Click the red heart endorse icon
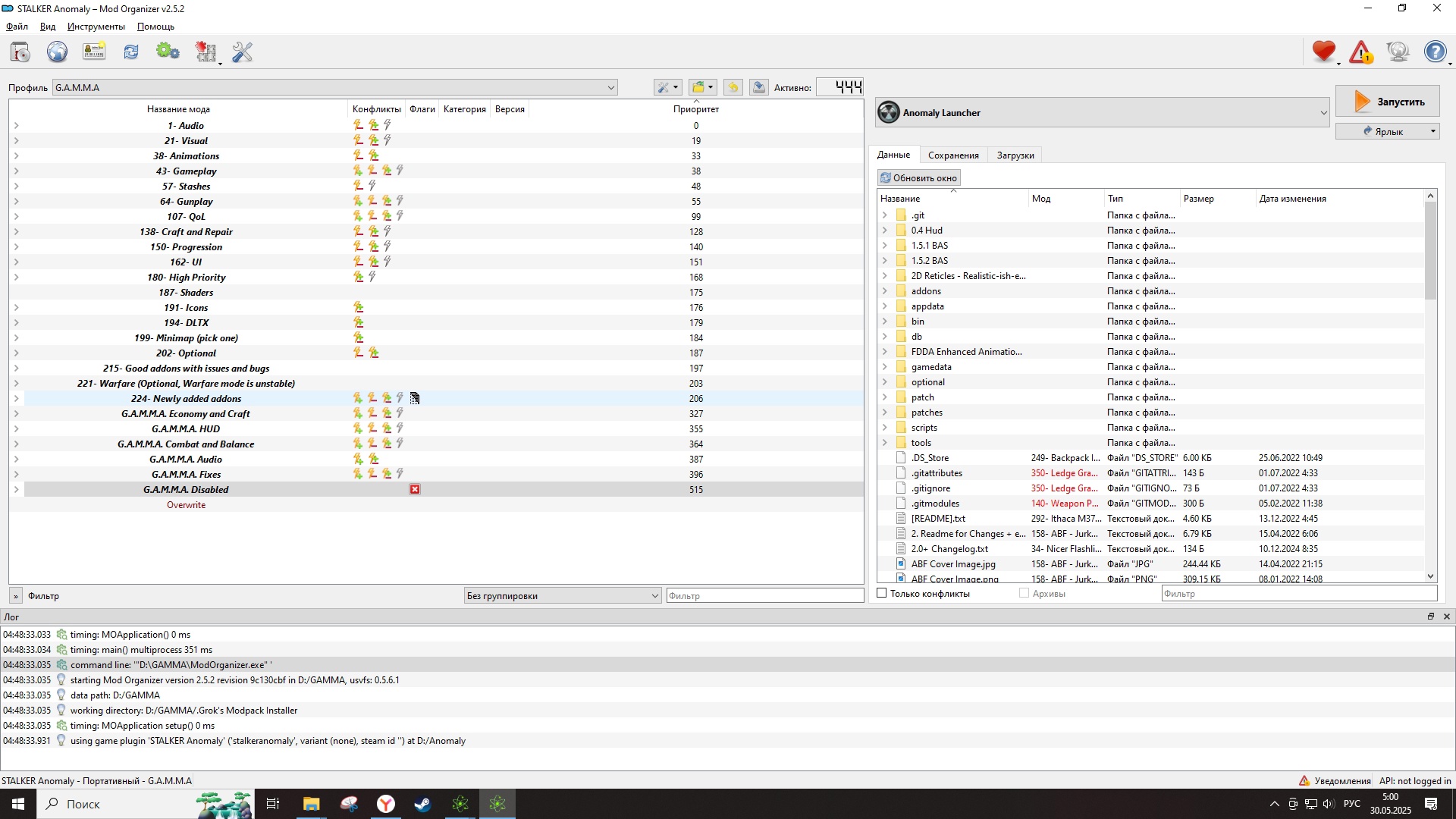The height and width of the screenshot is (819, 1456). 1324,52
